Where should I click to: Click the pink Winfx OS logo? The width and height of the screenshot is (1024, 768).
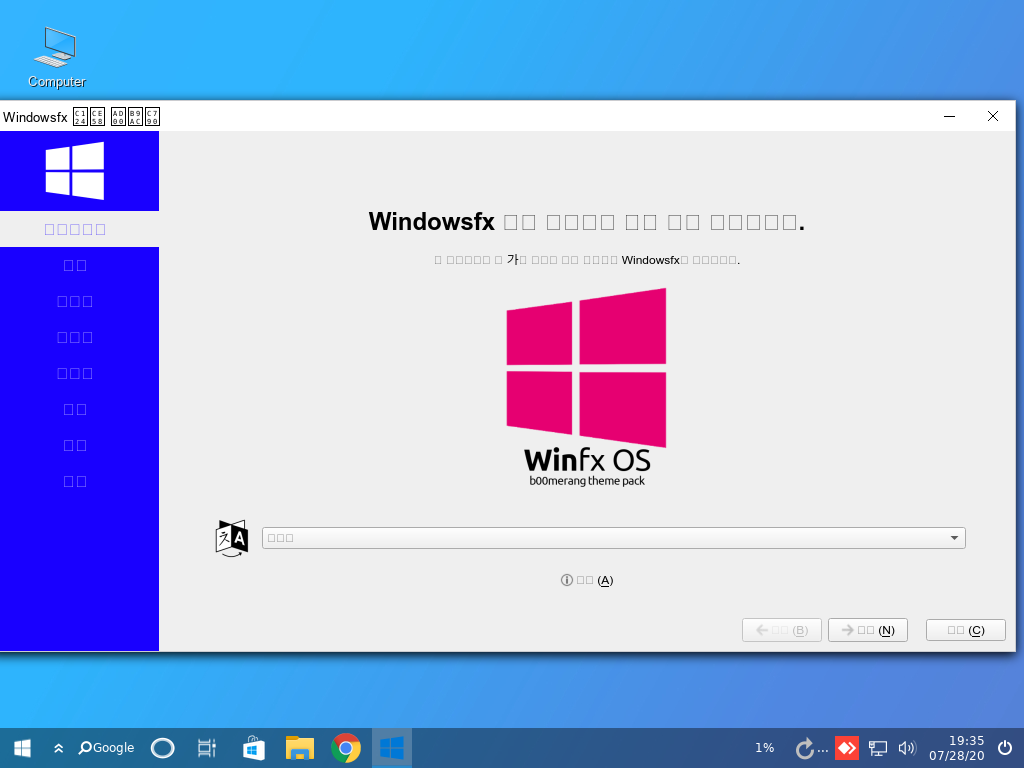(586, 388)
